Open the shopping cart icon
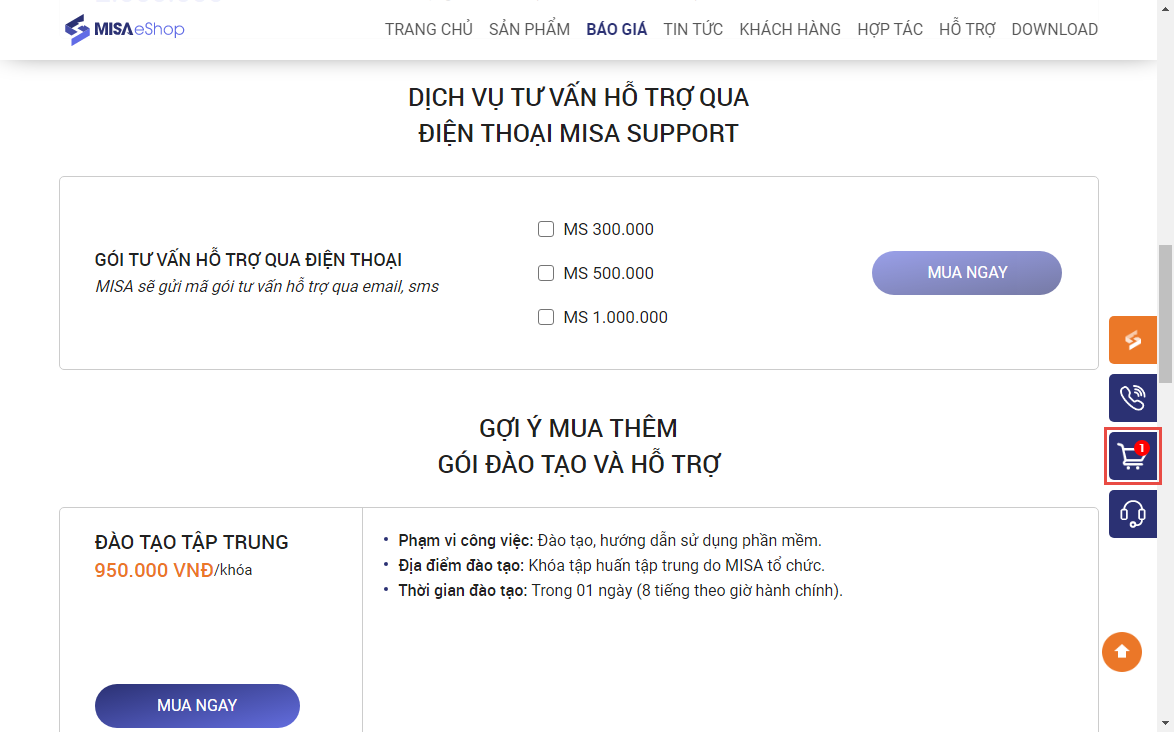This screenshot has width=1174, height=732. coord(1132,457)
